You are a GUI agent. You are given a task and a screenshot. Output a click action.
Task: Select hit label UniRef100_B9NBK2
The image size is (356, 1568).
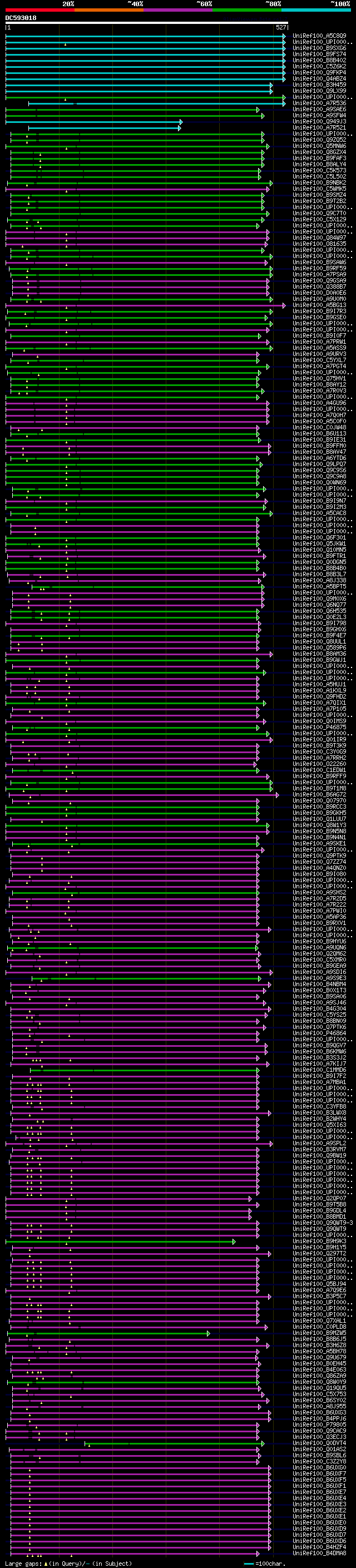point(319,182)
